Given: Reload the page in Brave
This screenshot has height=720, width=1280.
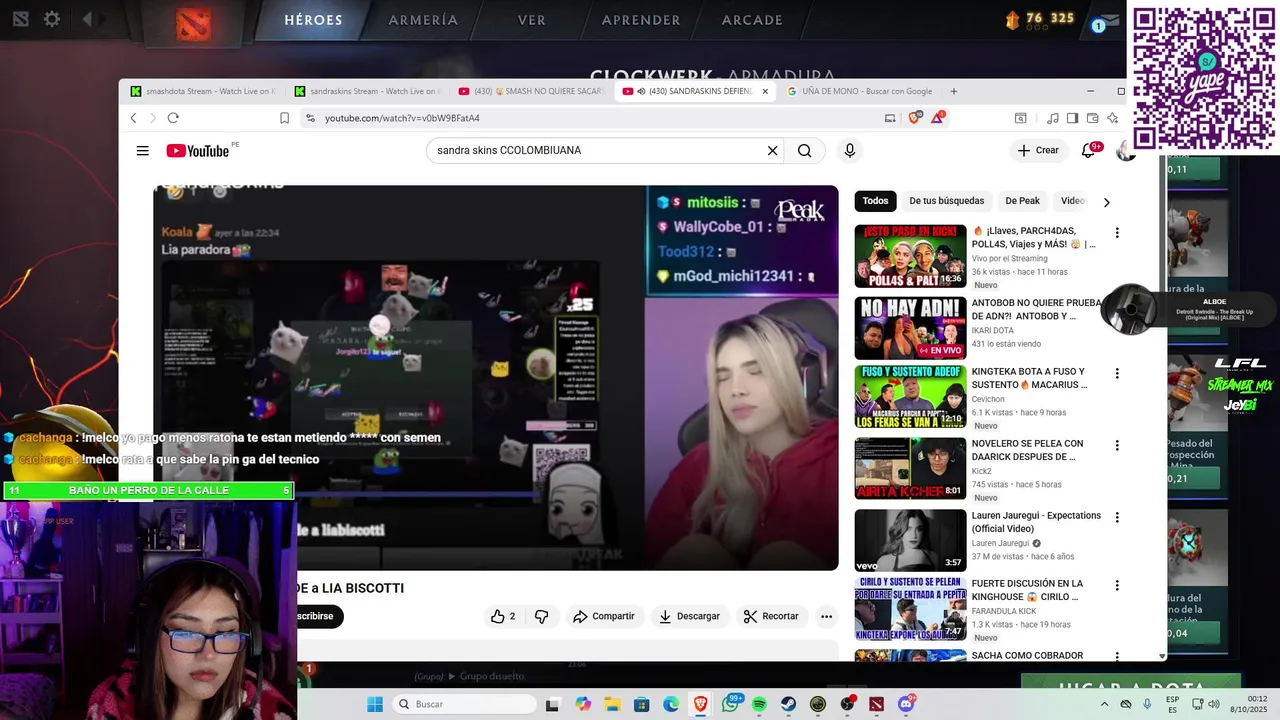Looking at the screenshot, I should [173, 118].
